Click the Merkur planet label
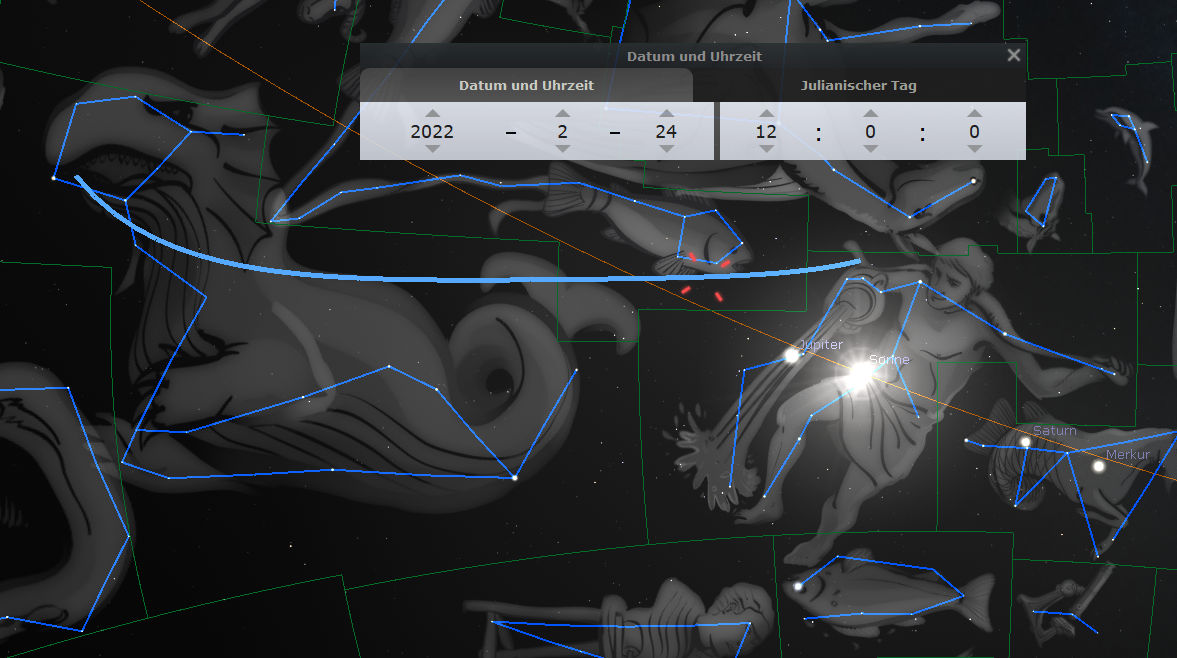 point(1127,455)
